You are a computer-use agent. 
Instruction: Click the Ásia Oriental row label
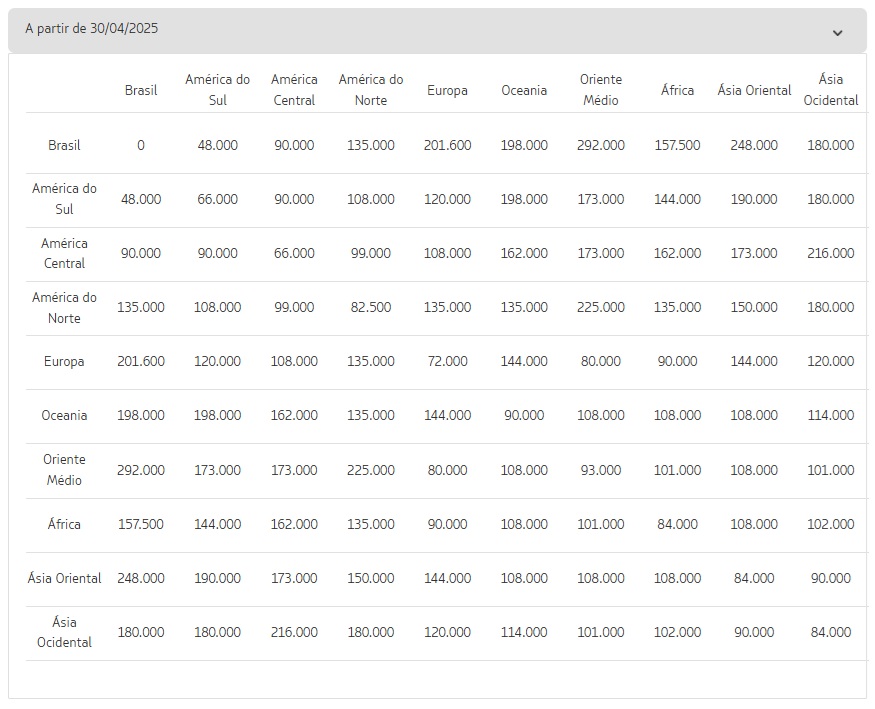click(64, 578)
